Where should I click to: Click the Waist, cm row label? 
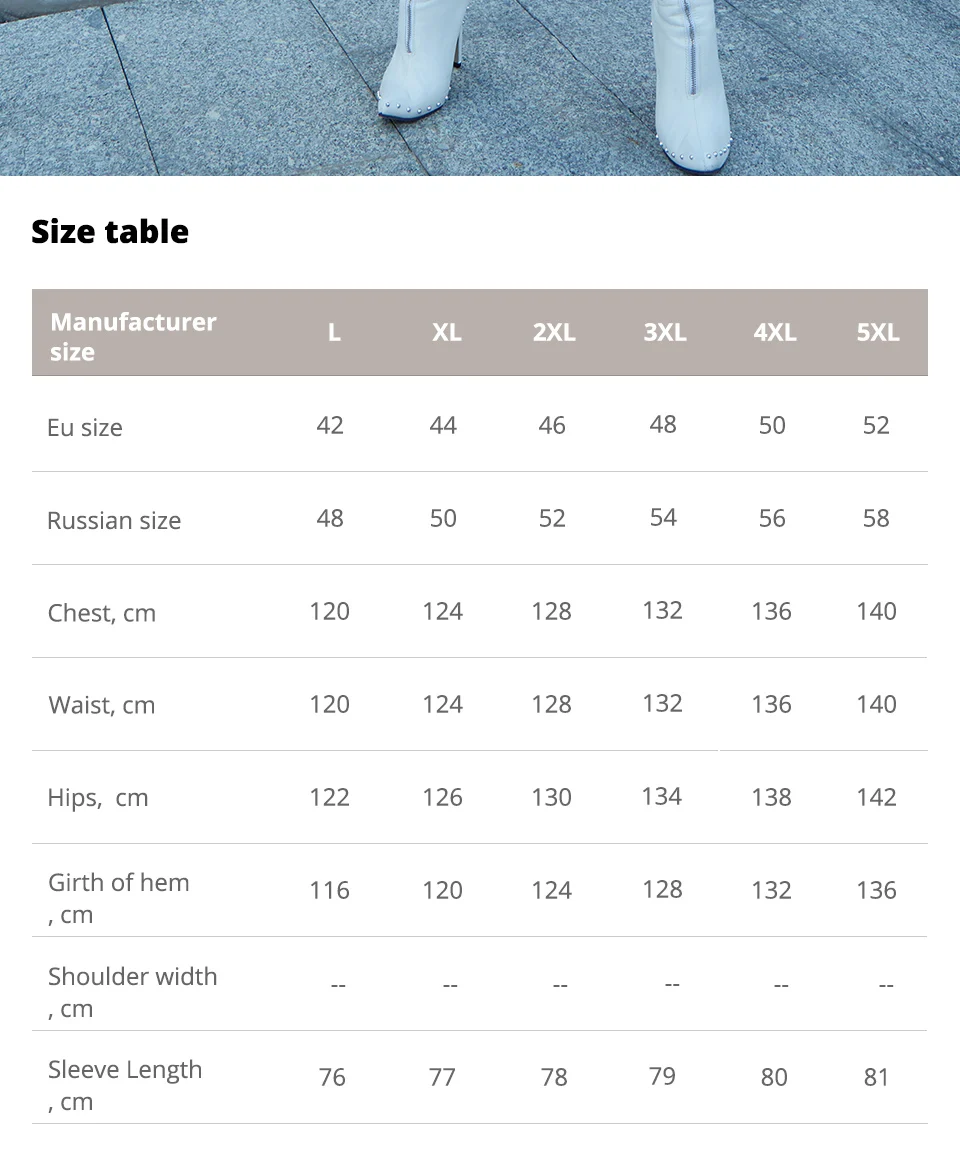pyautogui.click(x=101, y=705)
